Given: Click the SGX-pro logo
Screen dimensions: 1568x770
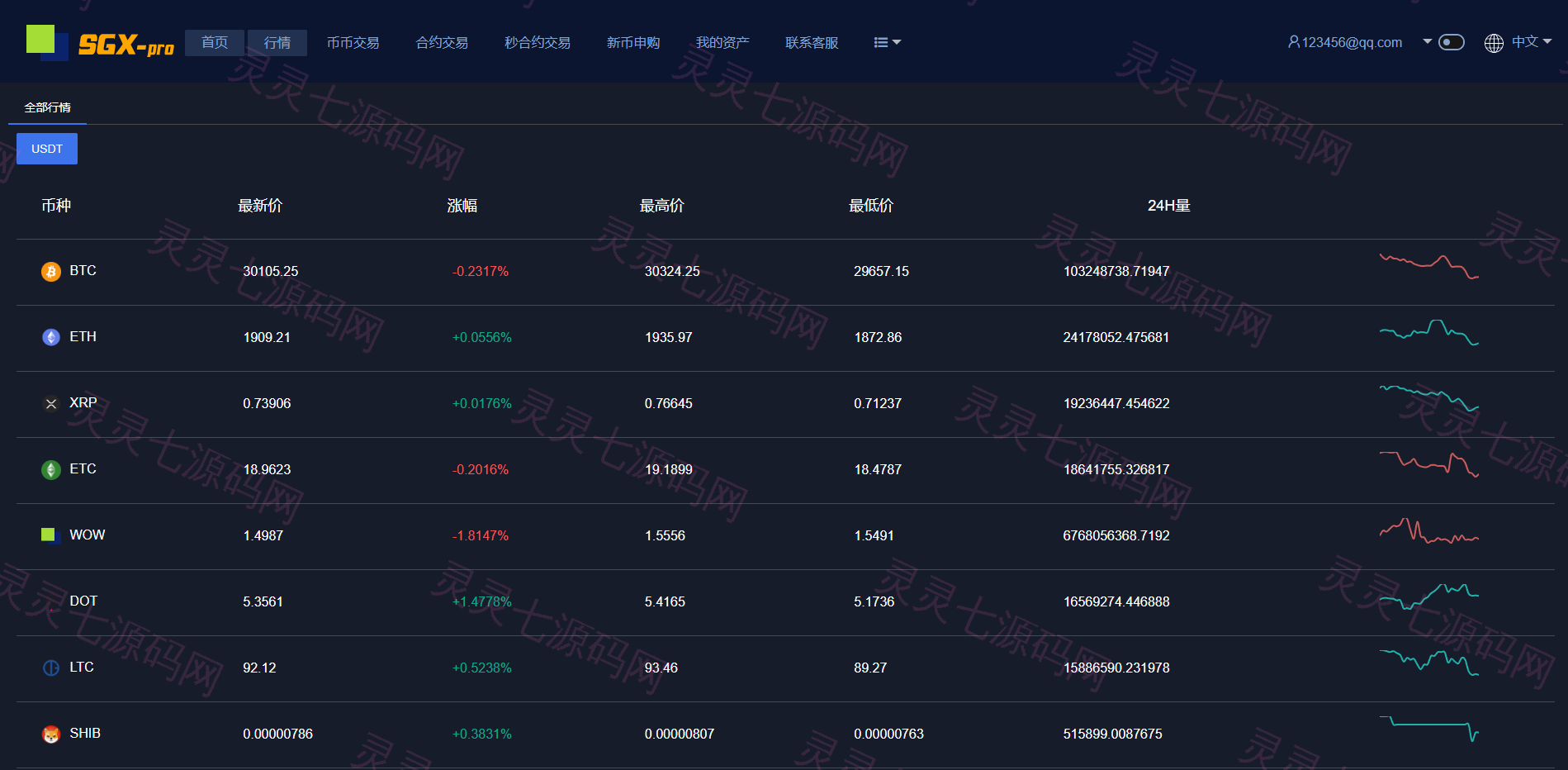Looking at the screenshot, I should [x=100, y=43].
